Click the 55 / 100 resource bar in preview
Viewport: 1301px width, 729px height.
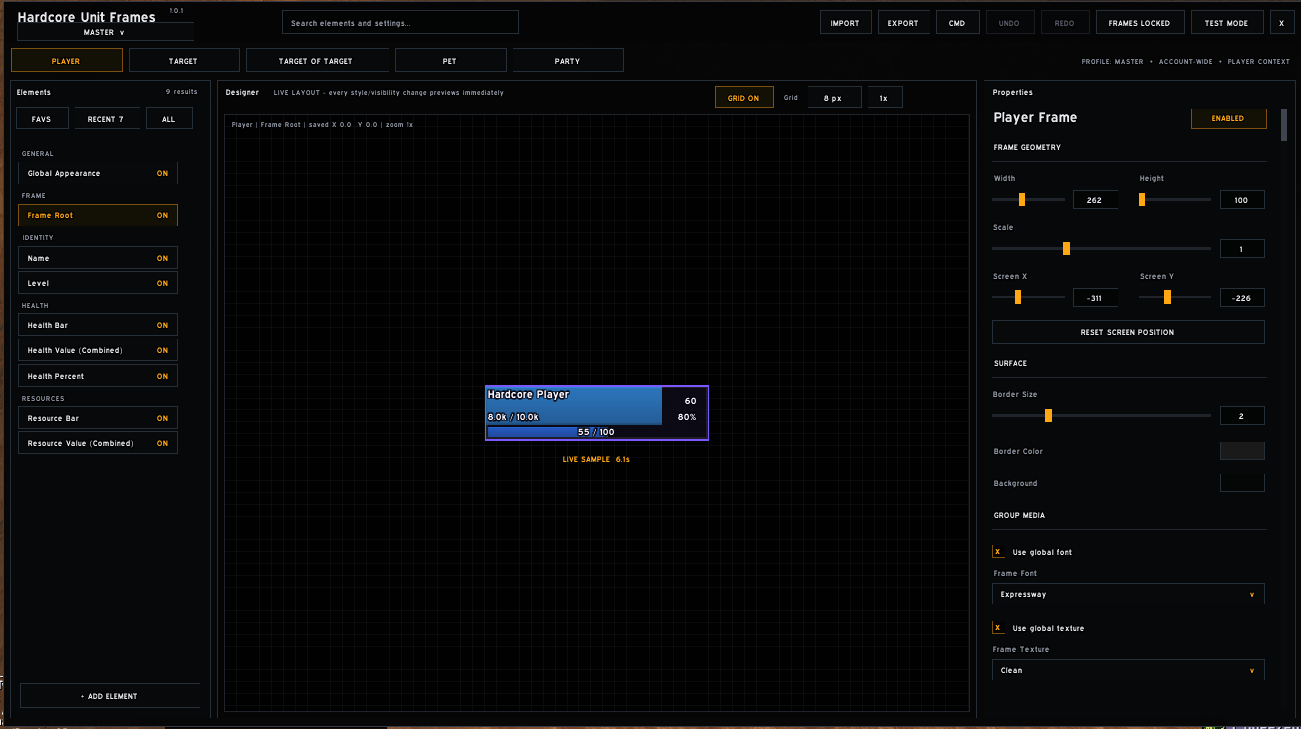coord(597,432)
